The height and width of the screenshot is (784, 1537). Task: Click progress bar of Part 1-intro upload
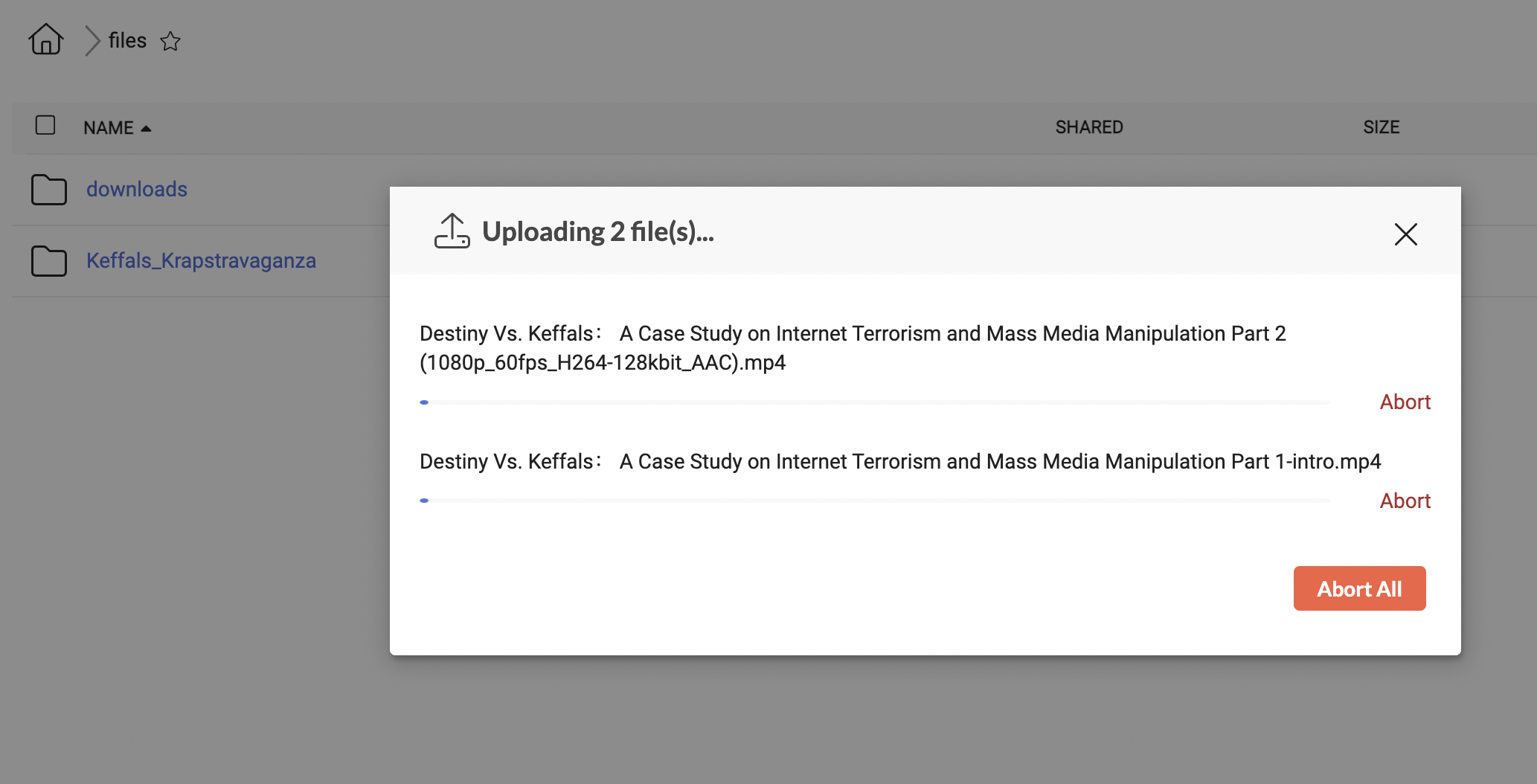pyautogui.click(x=874, y=501)
